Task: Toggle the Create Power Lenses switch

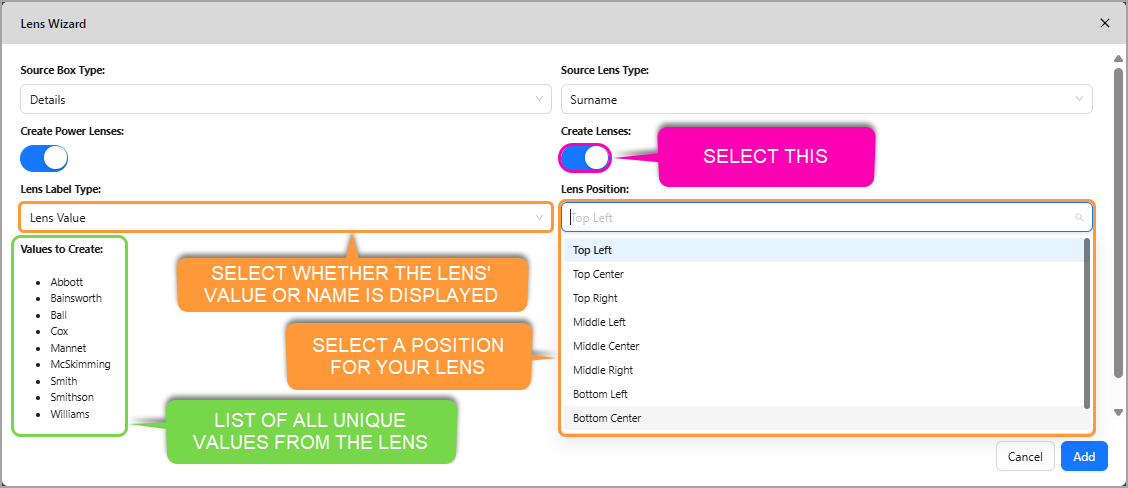Action: [44, 158]
